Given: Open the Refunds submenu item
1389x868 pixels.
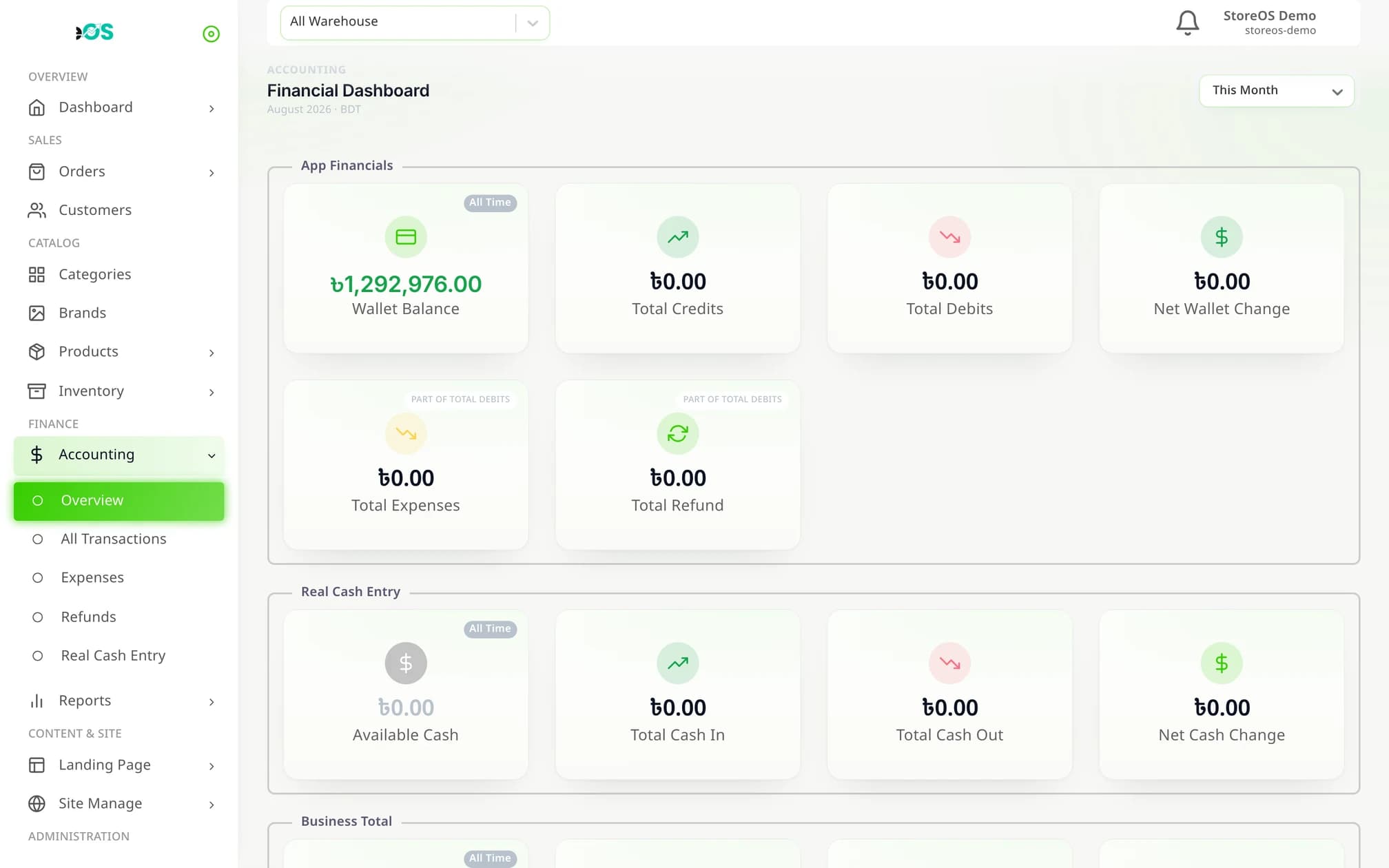Looking at the screenshot, I should click(x=119, y=617).
